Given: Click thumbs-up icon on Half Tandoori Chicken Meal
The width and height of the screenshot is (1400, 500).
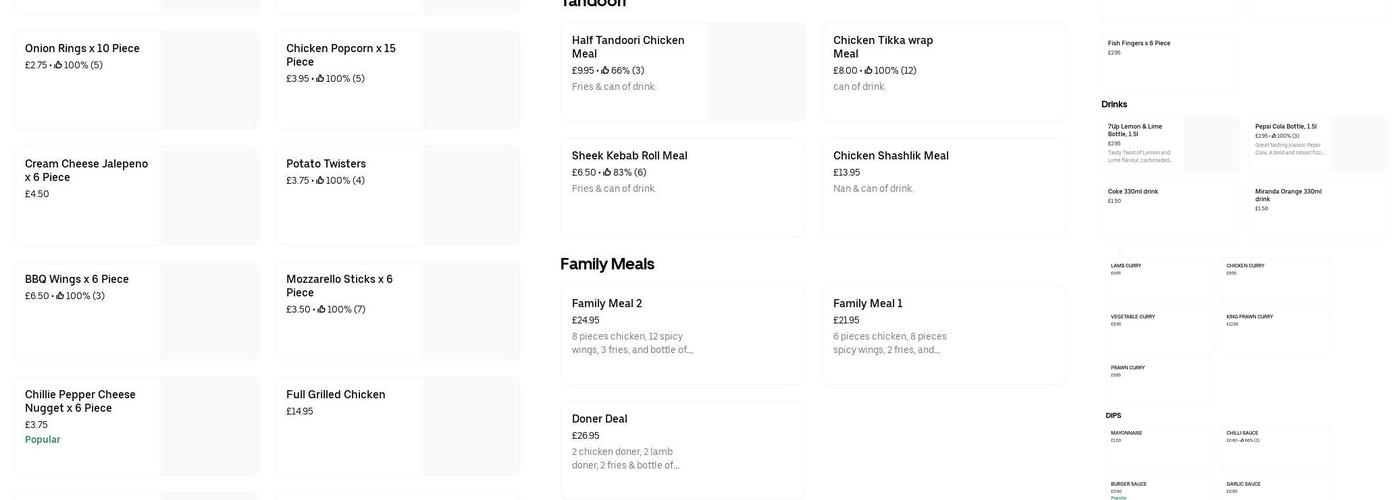Looking at the screenshot, I should point(605,71).
